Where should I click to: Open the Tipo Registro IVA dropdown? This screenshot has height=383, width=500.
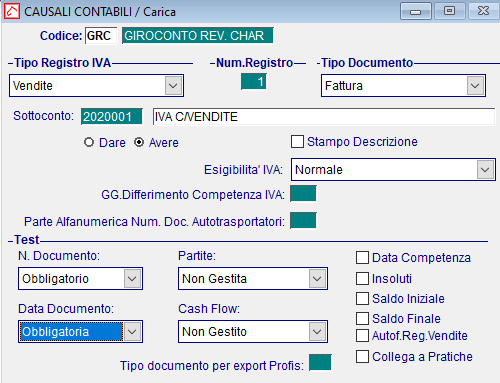173,86
